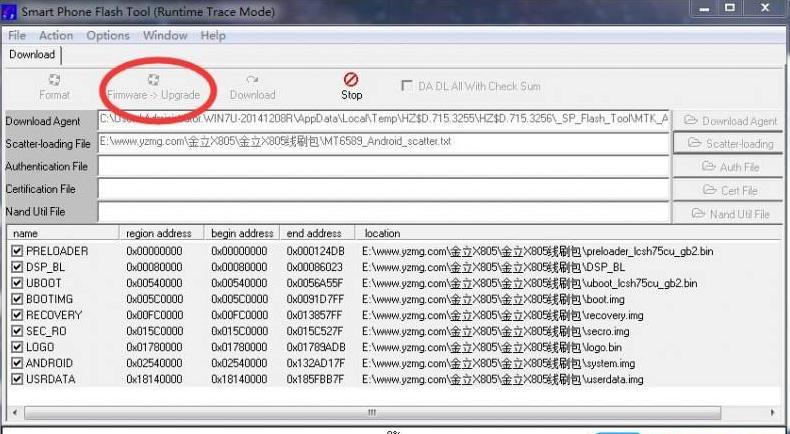Image resolution: width=790 pixels, height=434 pixels.
Task: Click begin address 0x00FC0000
Action: 239,316
